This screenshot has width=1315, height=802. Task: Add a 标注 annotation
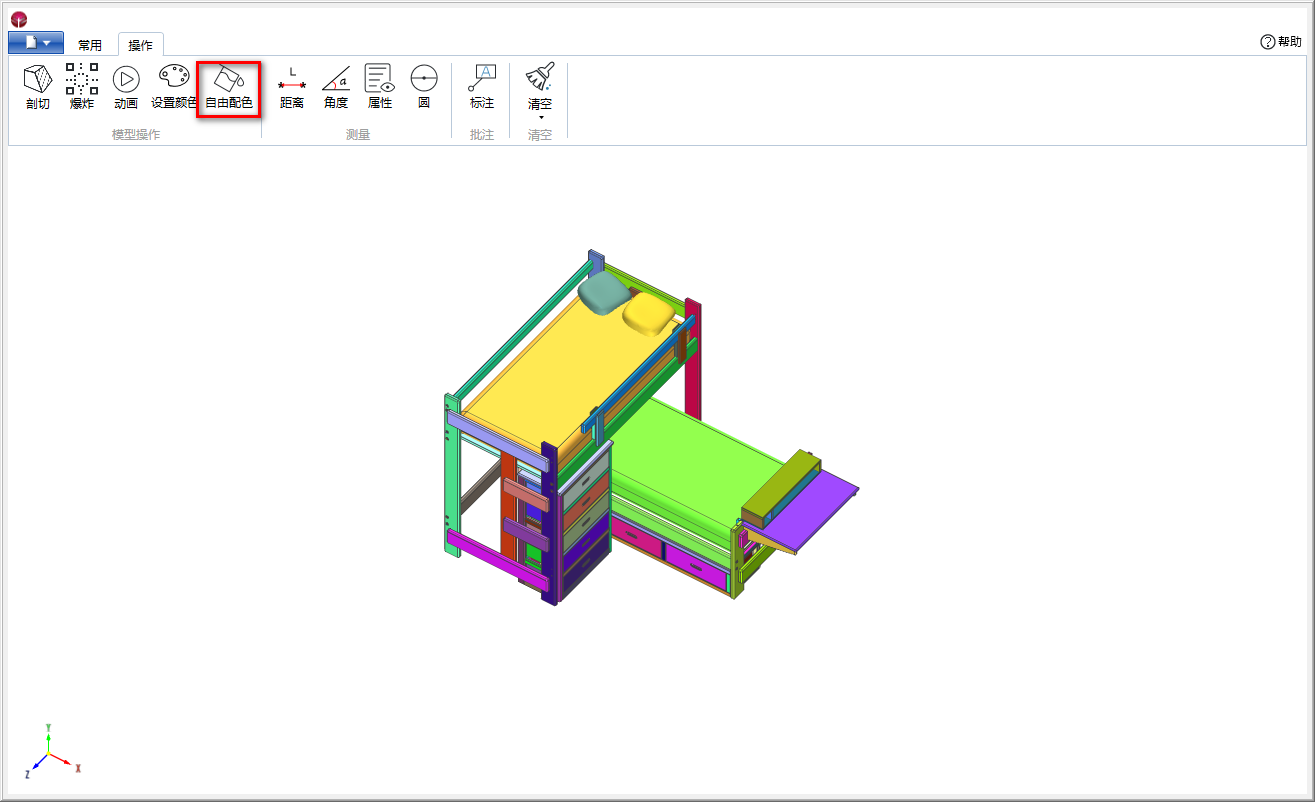pyautogui.click(x=482, y=87)
